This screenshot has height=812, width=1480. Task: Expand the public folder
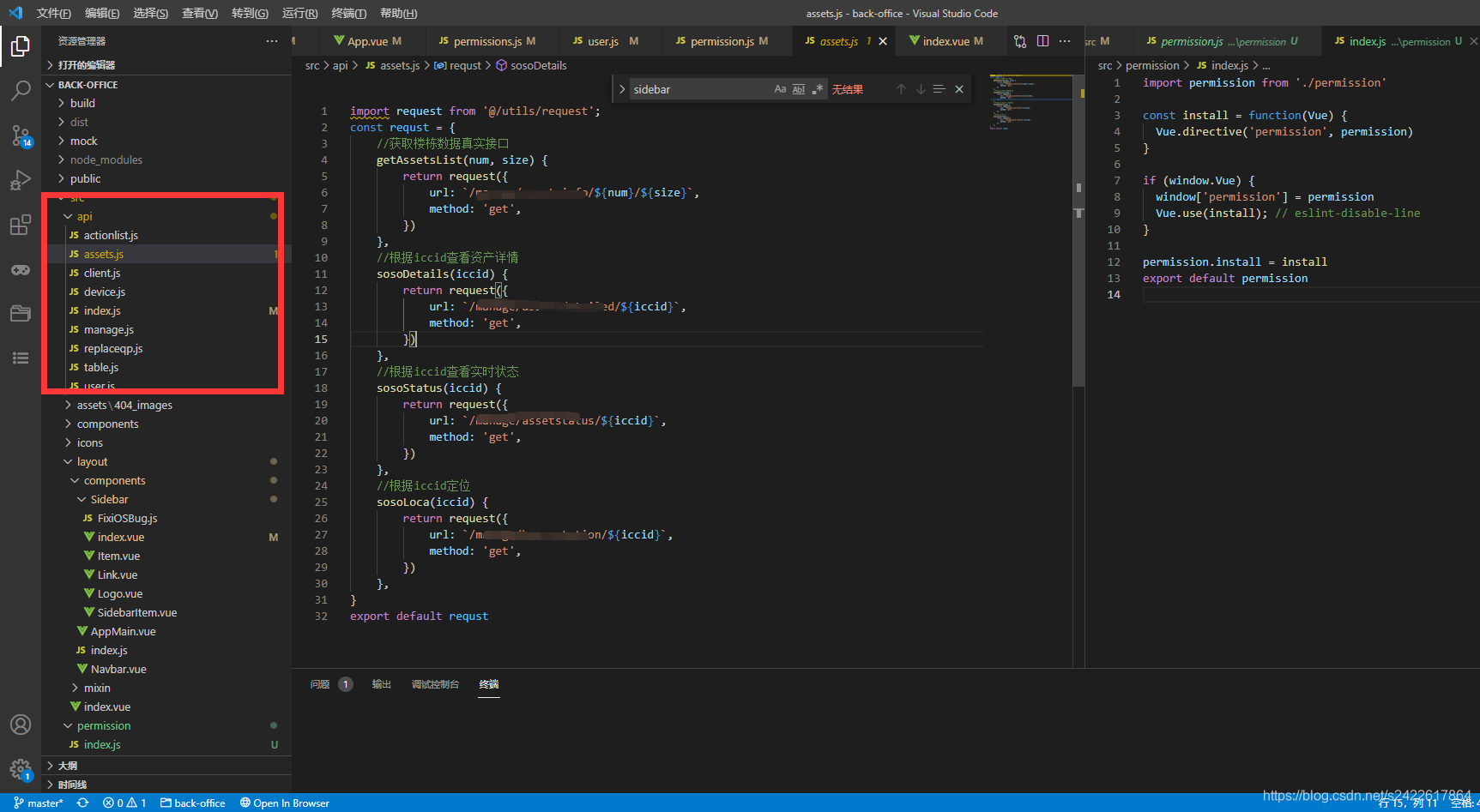166,178
